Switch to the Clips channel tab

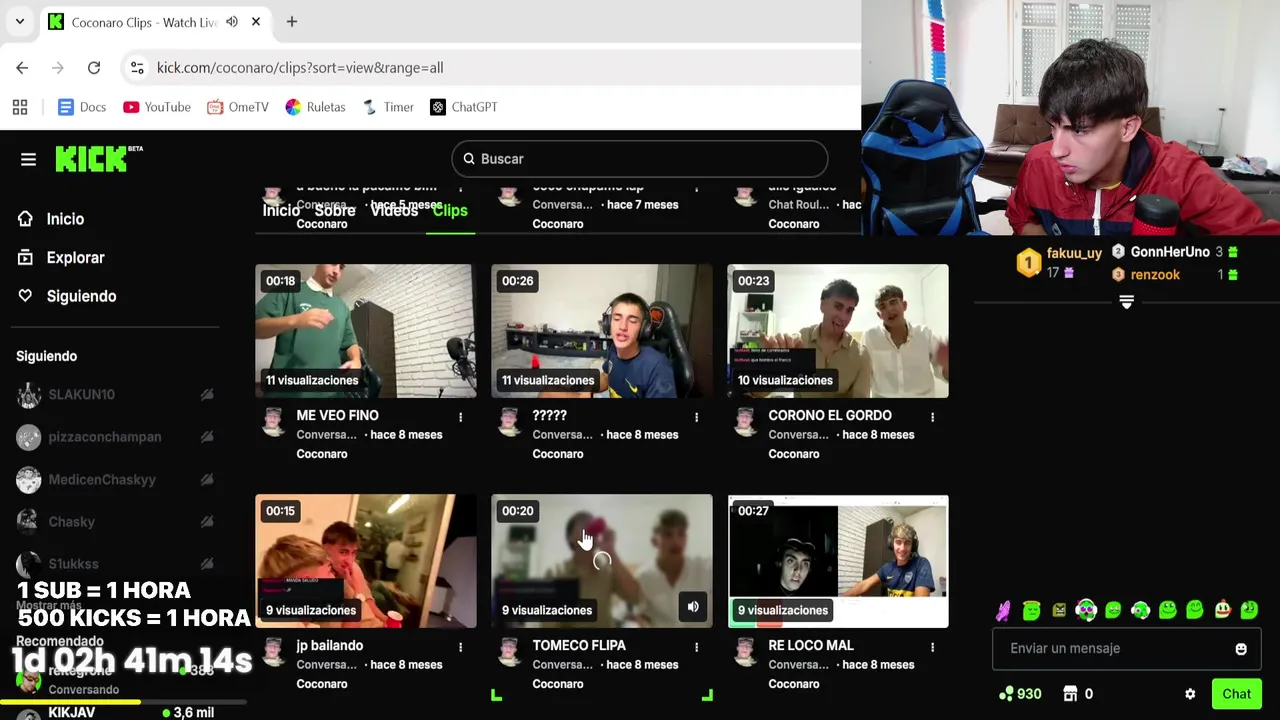click(x=450, y=211)
